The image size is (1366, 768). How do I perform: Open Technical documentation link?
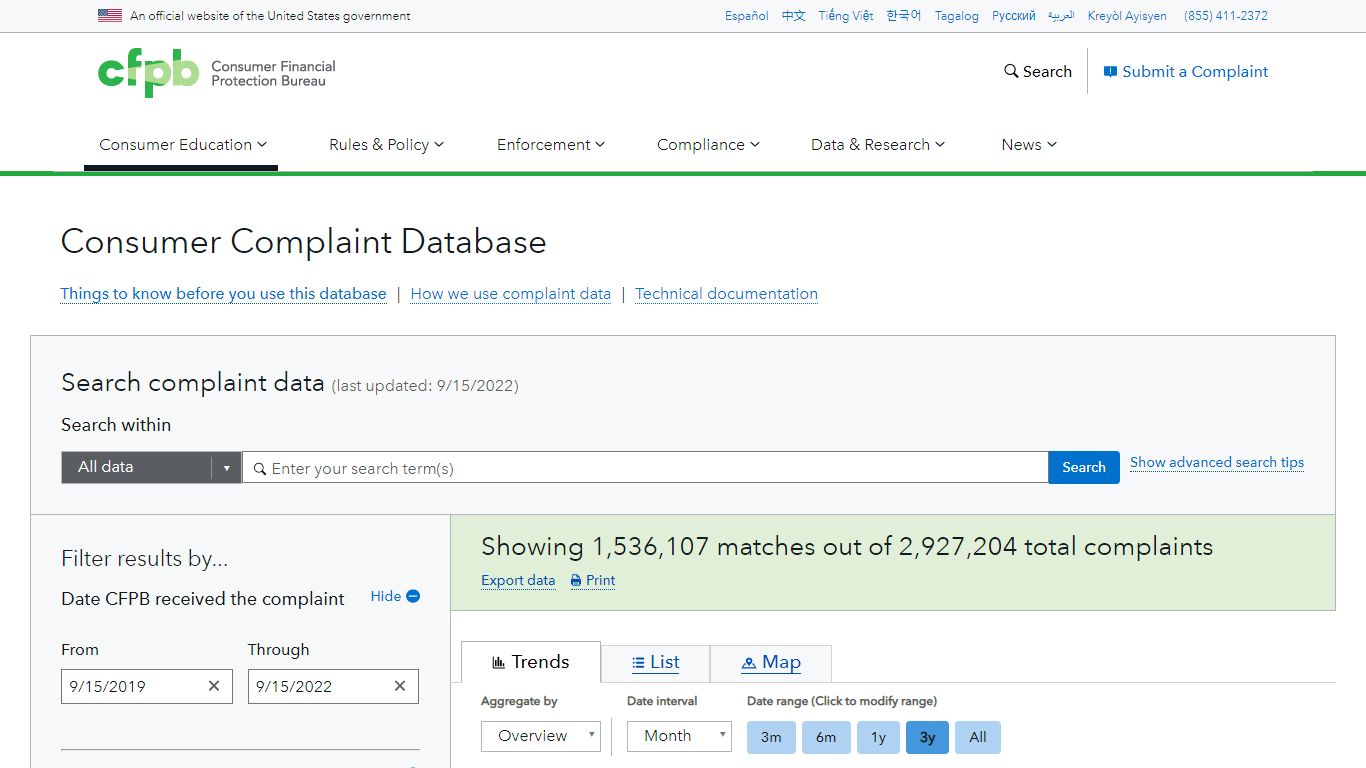pos(726,294)
